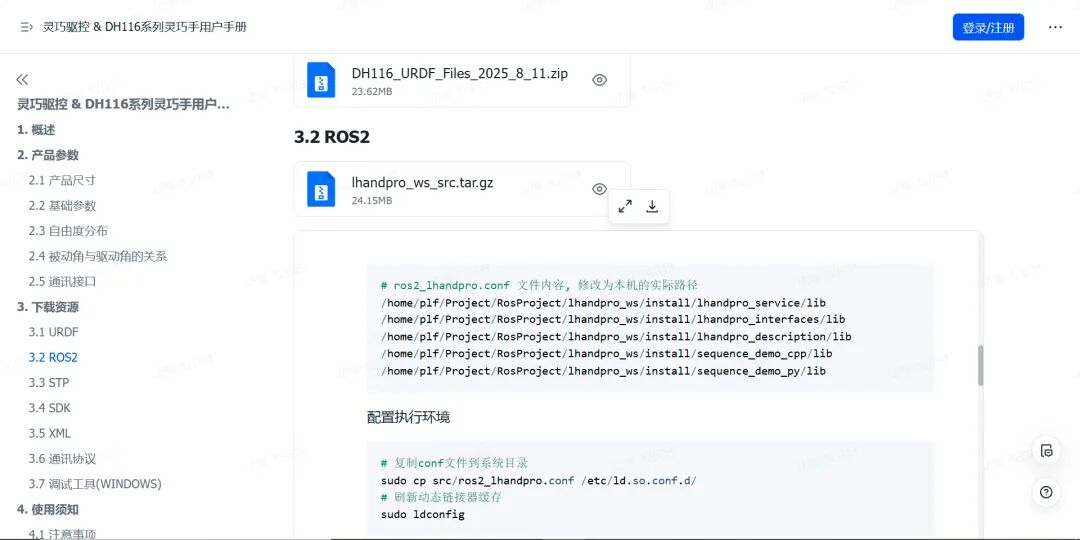Image resolution: width=1080 pixels, height=540 pixels.
Task: Click the sudo ldconfig command line
Action: pos(423,515)
